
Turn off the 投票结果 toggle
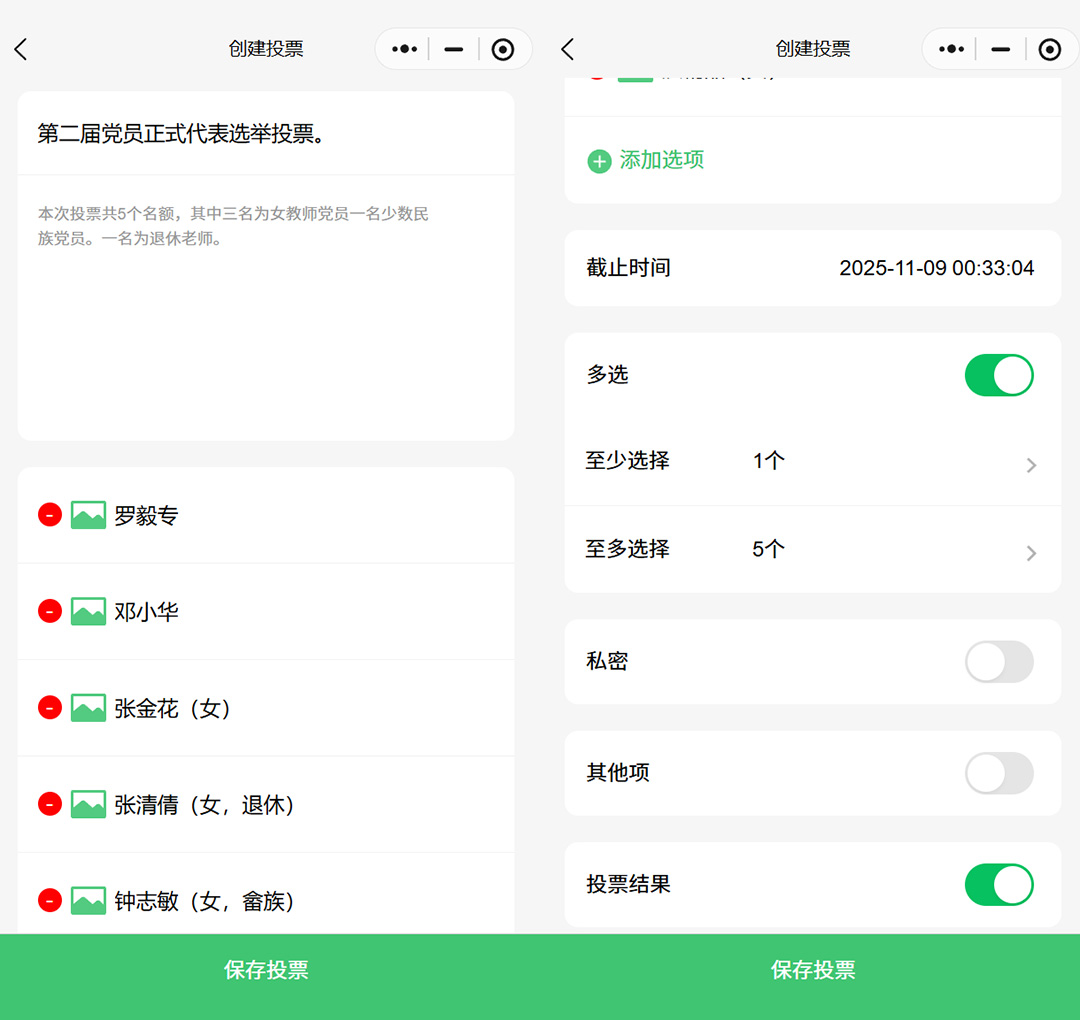pyautogui.click(x=998, y=885)
